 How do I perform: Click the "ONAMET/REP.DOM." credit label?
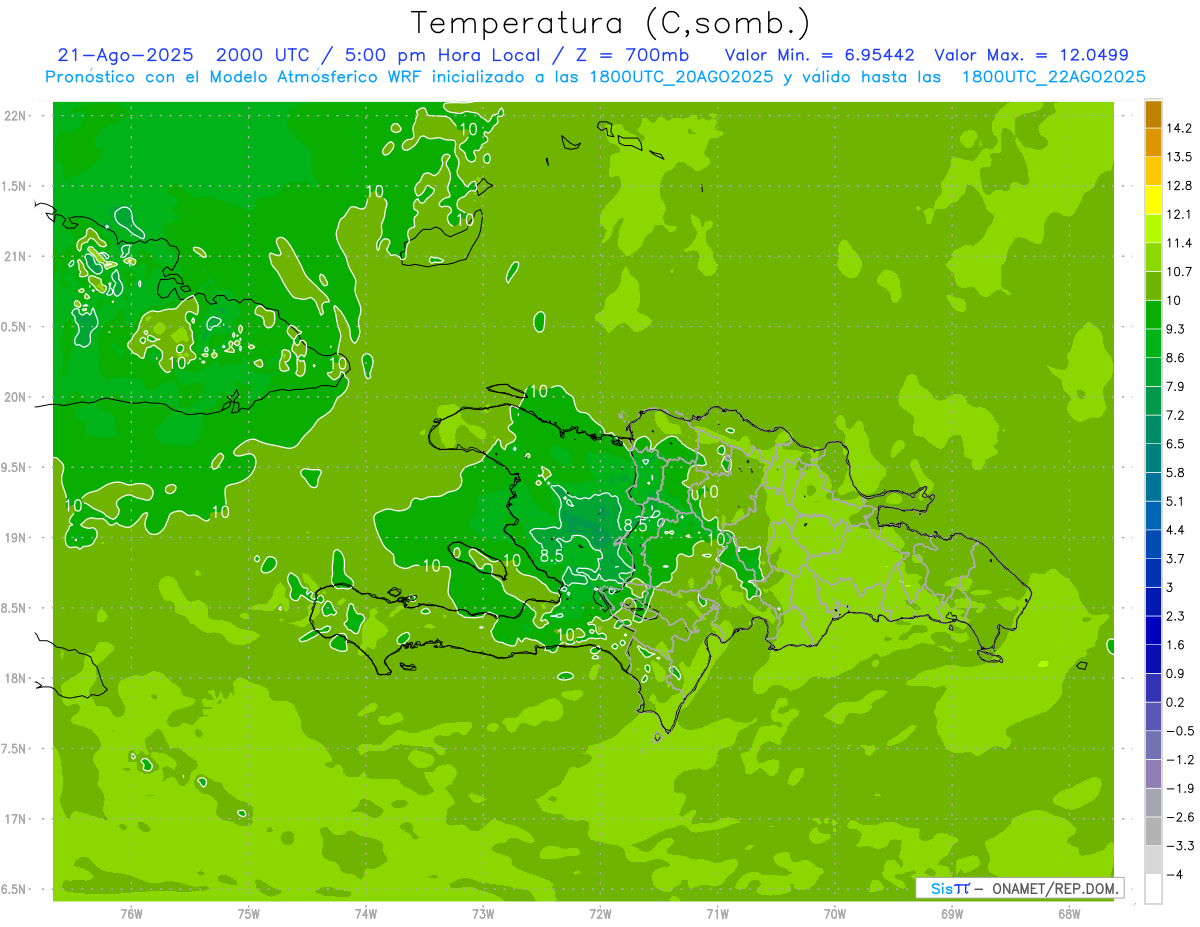click(1054, 888)
